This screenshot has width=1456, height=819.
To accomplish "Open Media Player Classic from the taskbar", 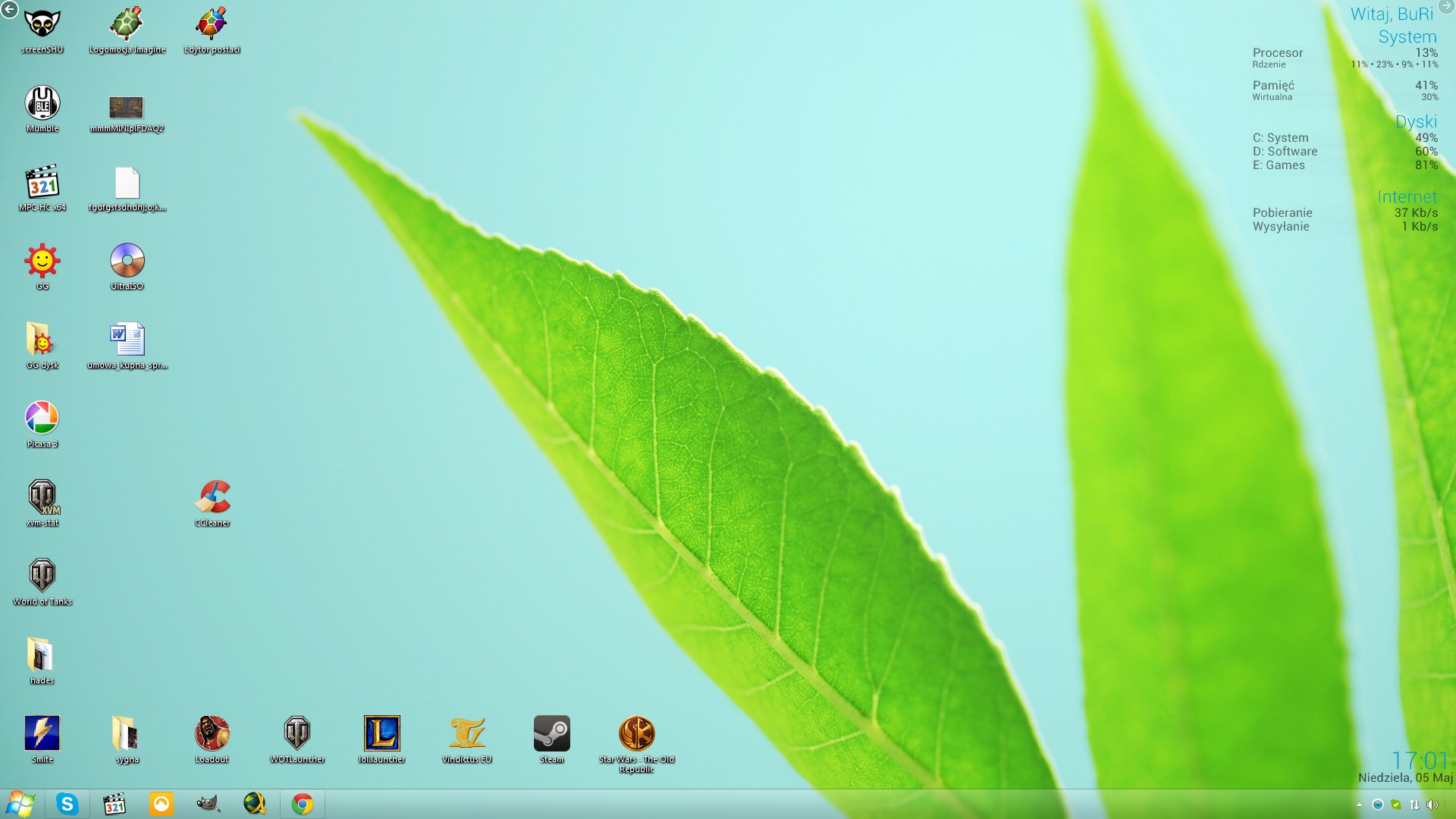I will [114, 804].
